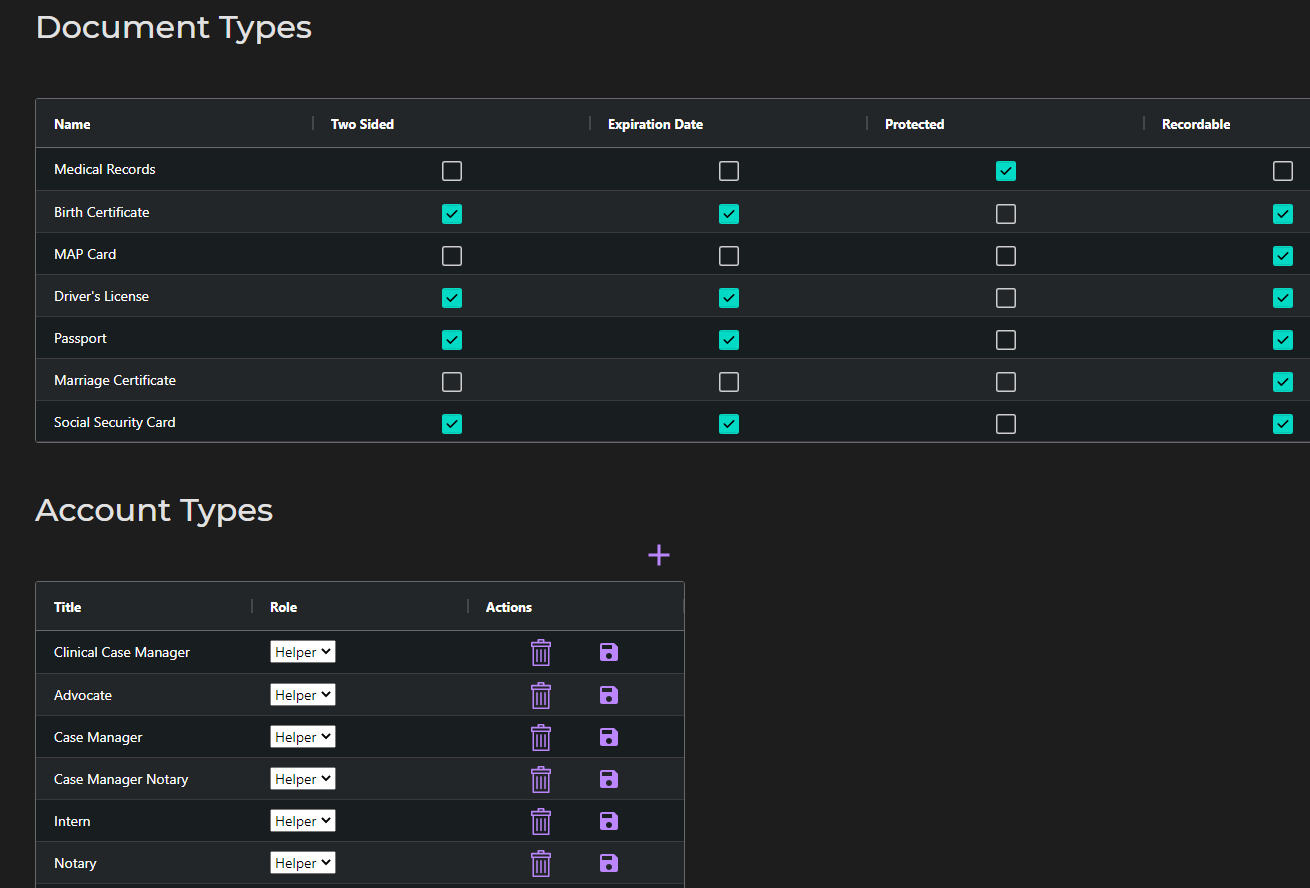Check Expiration Date for Marriage Certificate
1310x888 pixels.
(729, 381)
